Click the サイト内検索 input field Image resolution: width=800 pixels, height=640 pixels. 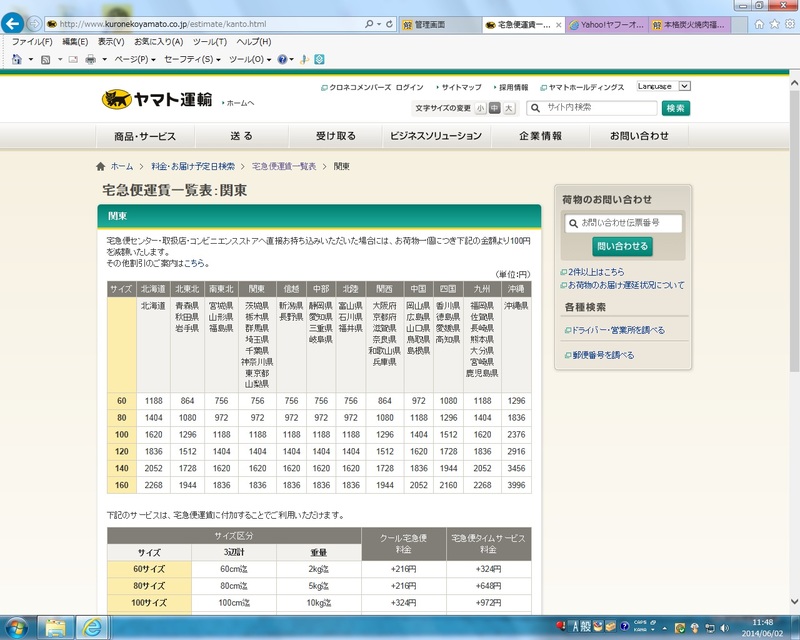click(592, 108)
